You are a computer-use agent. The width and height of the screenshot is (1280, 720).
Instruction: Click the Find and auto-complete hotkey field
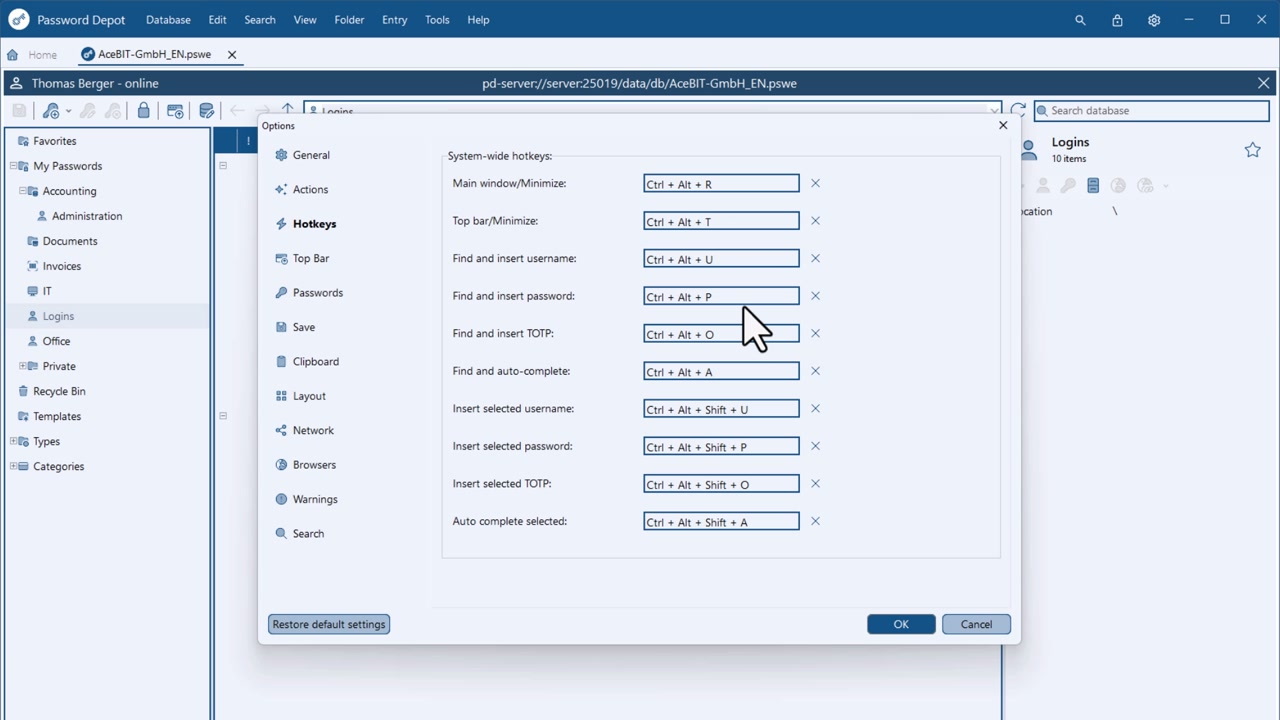(x=721, y=371)
